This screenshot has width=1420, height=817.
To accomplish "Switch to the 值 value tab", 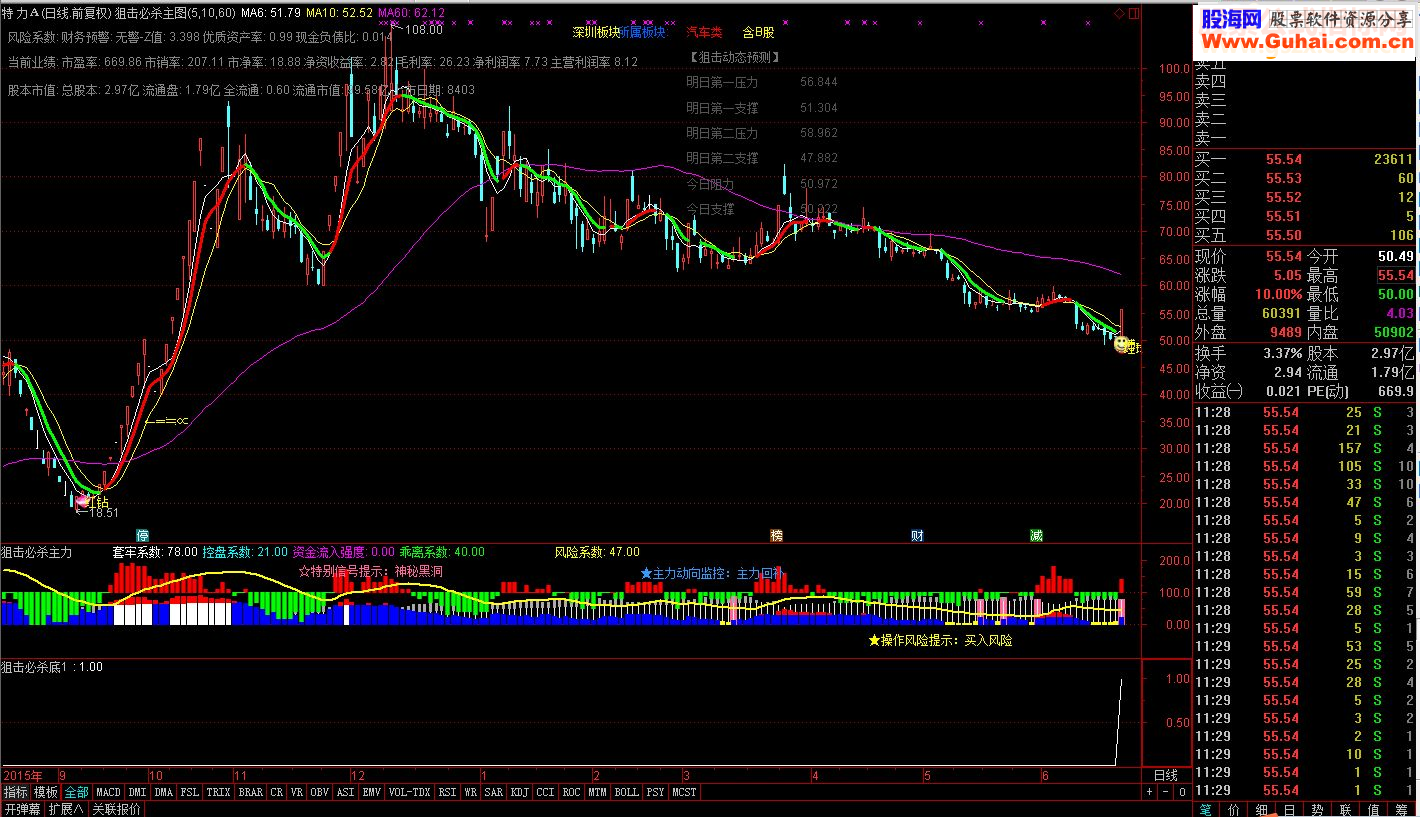I will 1374,809.
